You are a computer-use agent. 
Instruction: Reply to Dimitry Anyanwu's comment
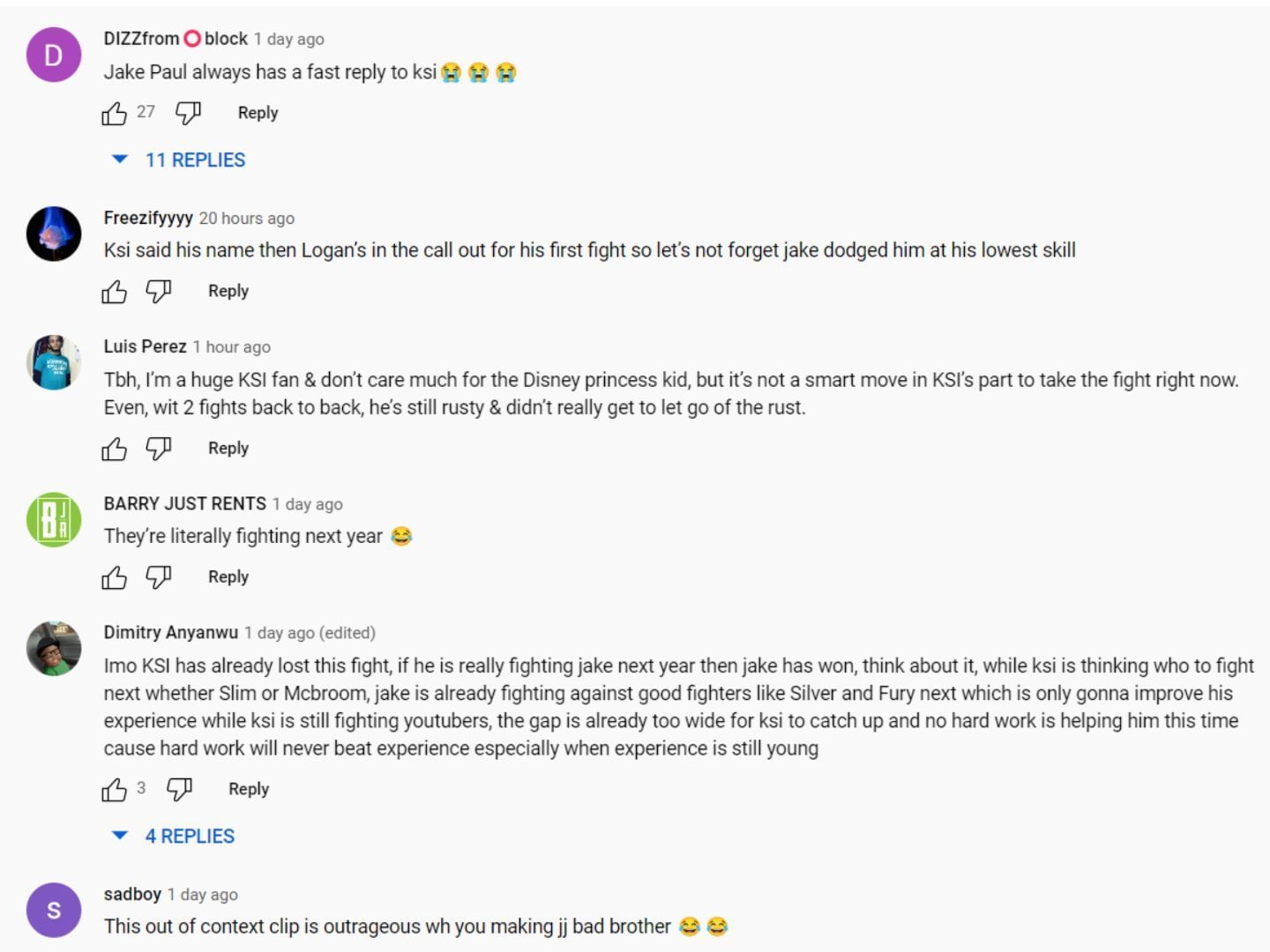pos(248,789)
